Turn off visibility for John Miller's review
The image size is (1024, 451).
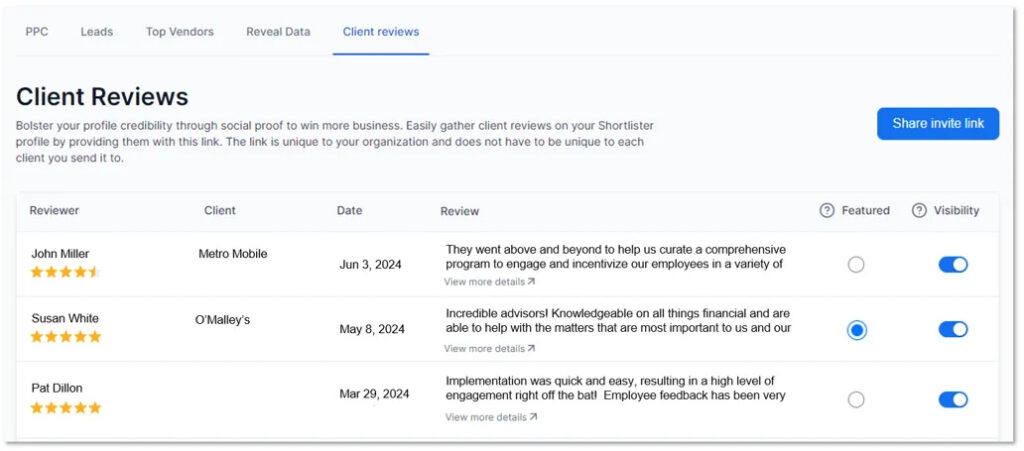point(952,265)
